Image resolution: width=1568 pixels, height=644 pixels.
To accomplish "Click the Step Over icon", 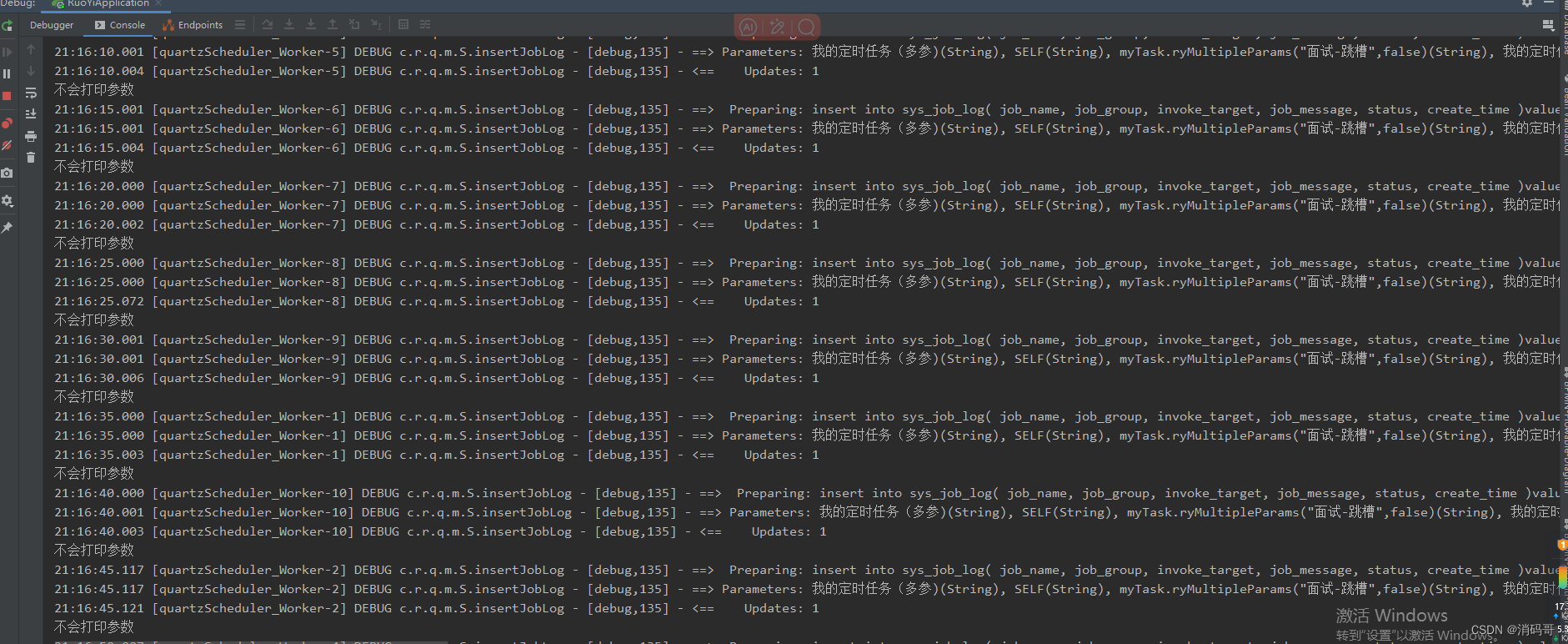I will click(x=268, y=25).
